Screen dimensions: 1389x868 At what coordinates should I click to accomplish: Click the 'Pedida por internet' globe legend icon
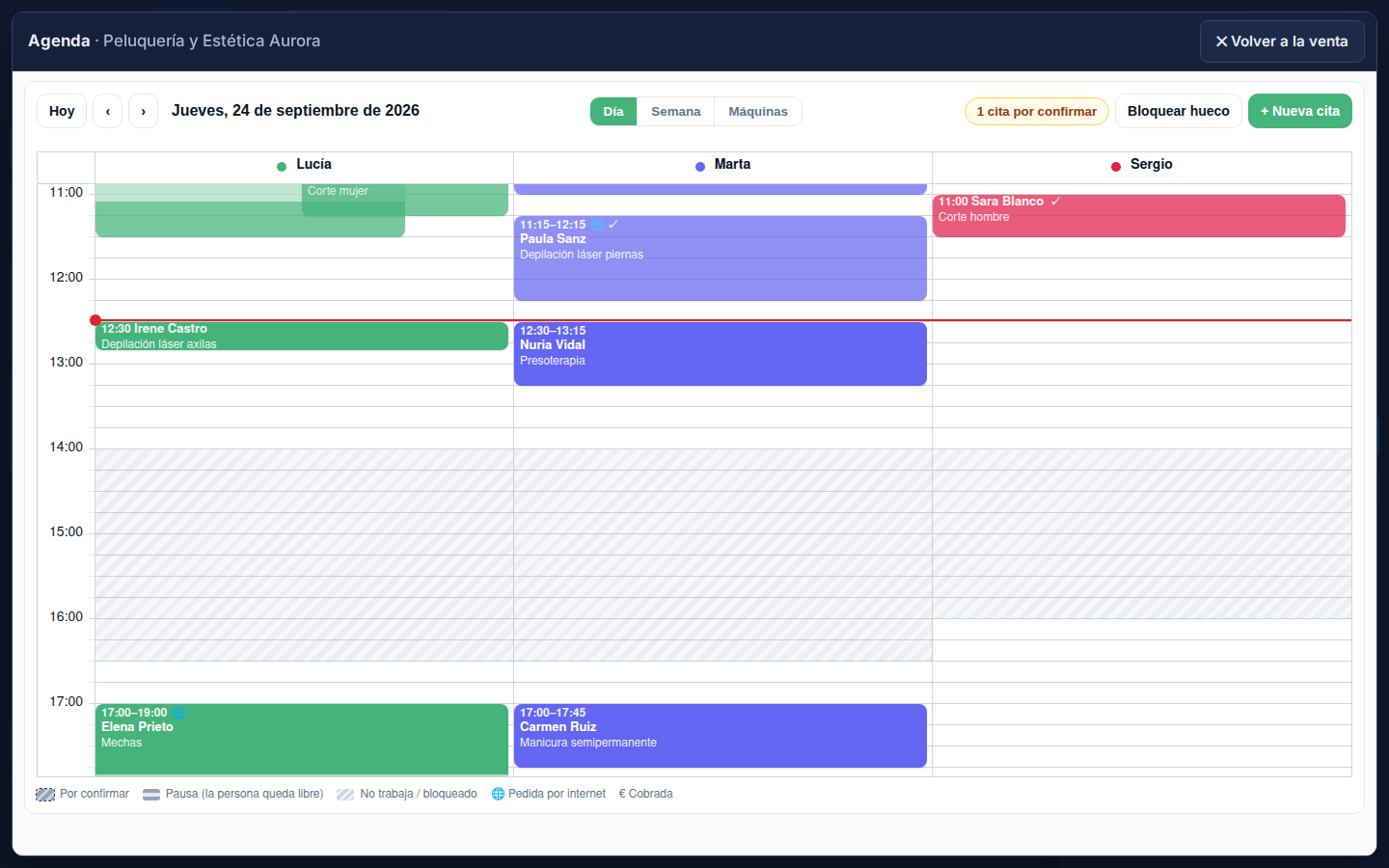click(498, 794)
